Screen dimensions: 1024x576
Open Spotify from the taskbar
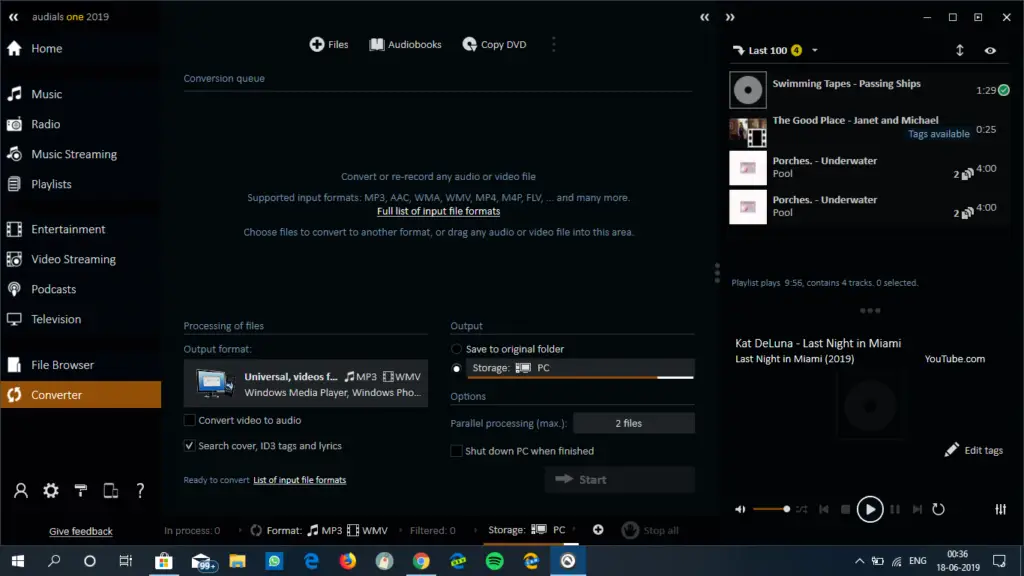494,561
